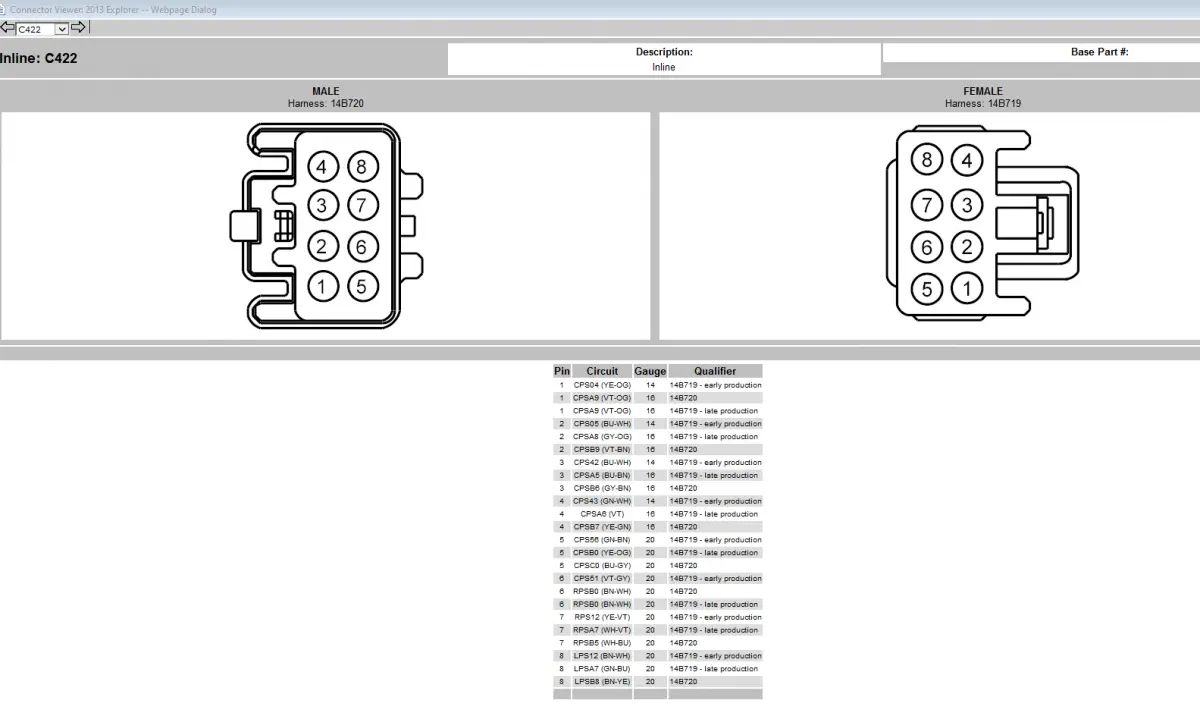Select circuit CPSA5 (BU-BN) cell
Viewport: 1200px width, 716px height.
tap(602, 476)
